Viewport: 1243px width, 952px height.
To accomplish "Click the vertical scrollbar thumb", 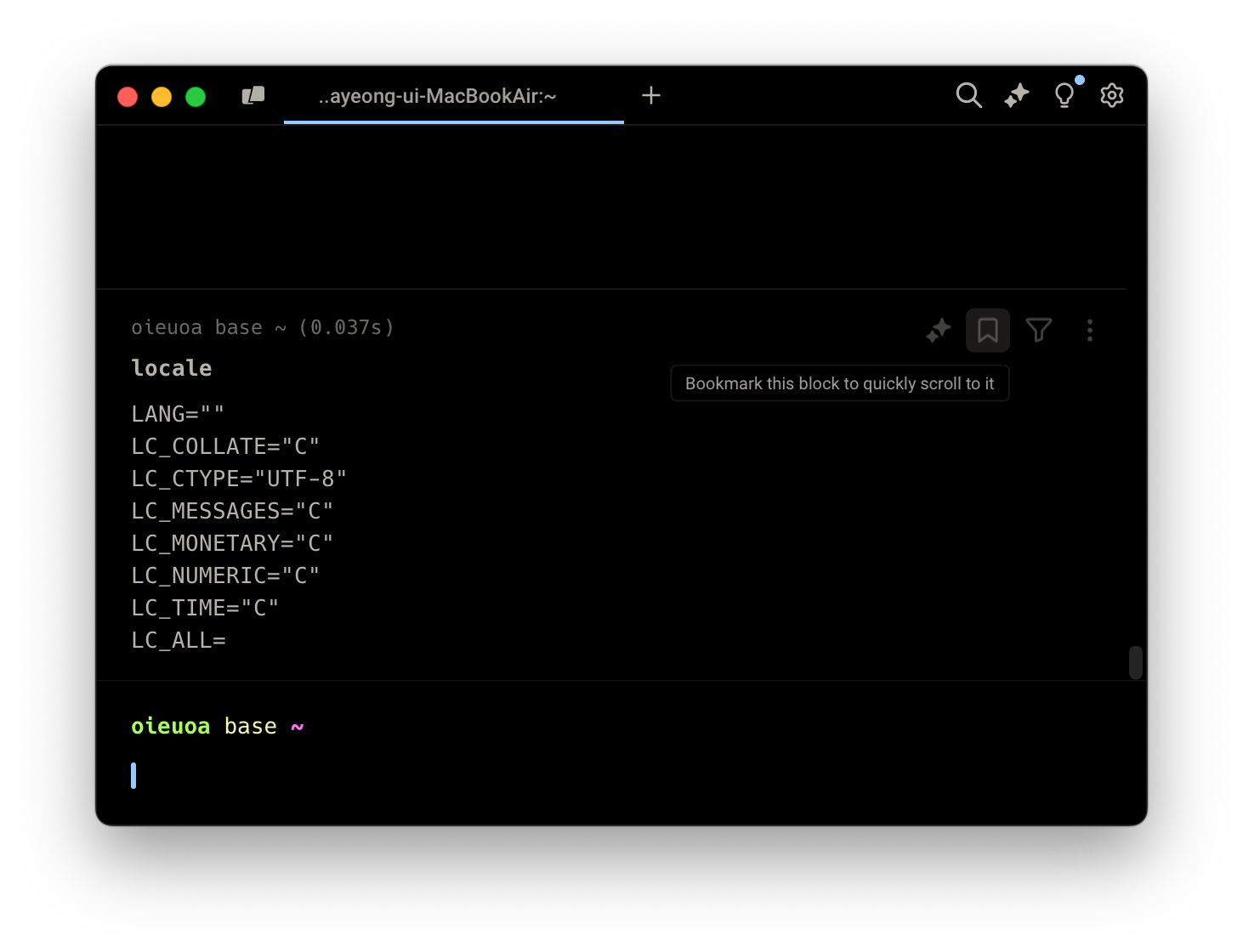I will pyautogui.click(x=1135, y=662).
